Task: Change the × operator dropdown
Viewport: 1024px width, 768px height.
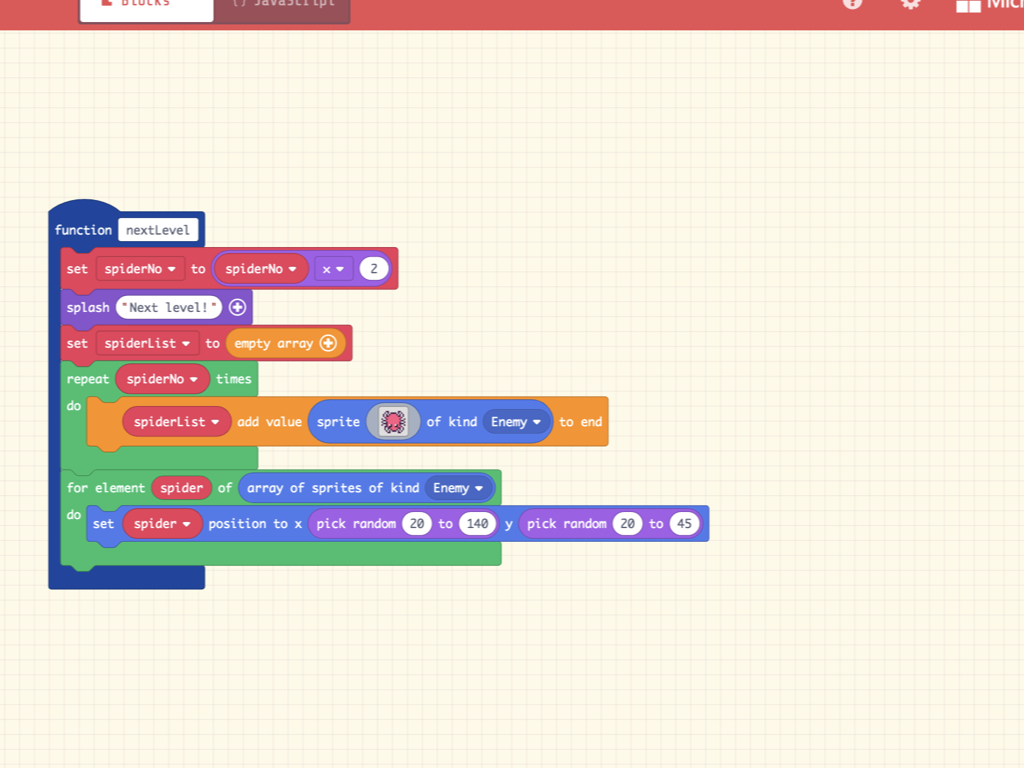Action: 333,268
